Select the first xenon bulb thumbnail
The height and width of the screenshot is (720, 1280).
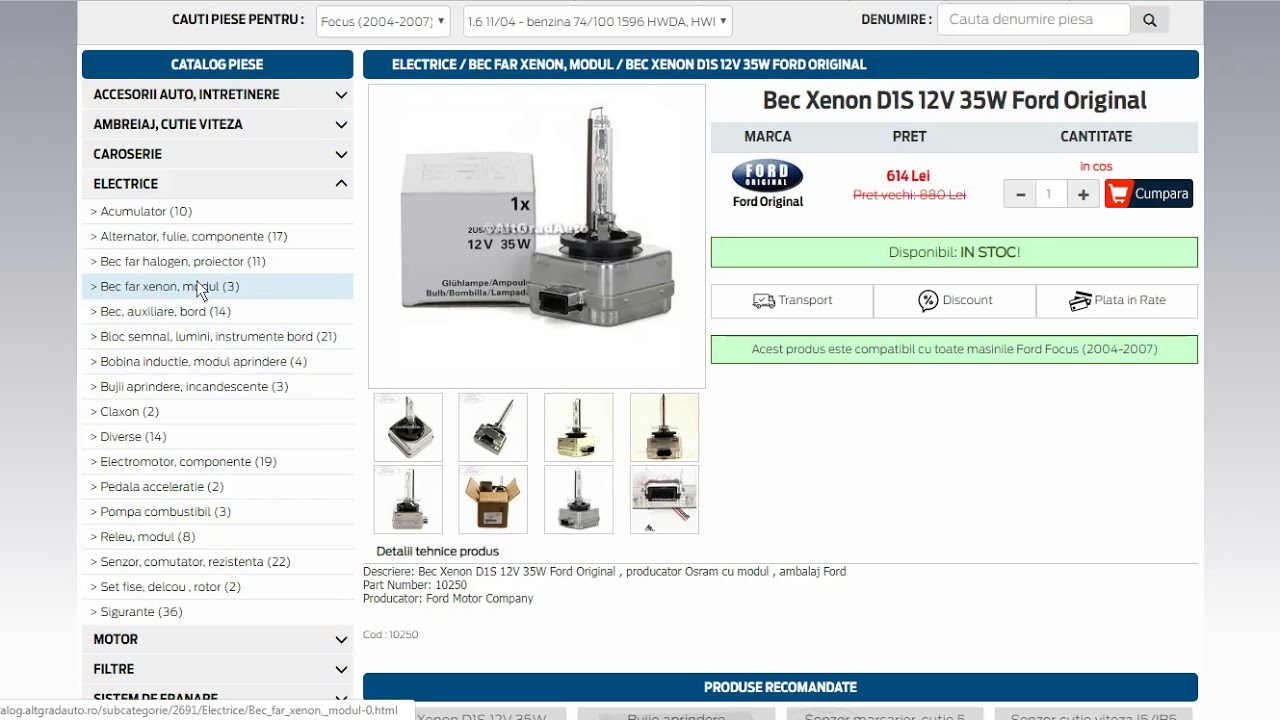(x=408, y=427)
